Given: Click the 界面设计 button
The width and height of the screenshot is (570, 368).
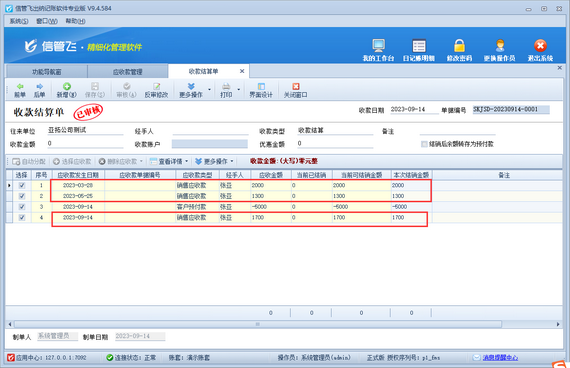Looking at the screenshot, I should tap(261, 90).
